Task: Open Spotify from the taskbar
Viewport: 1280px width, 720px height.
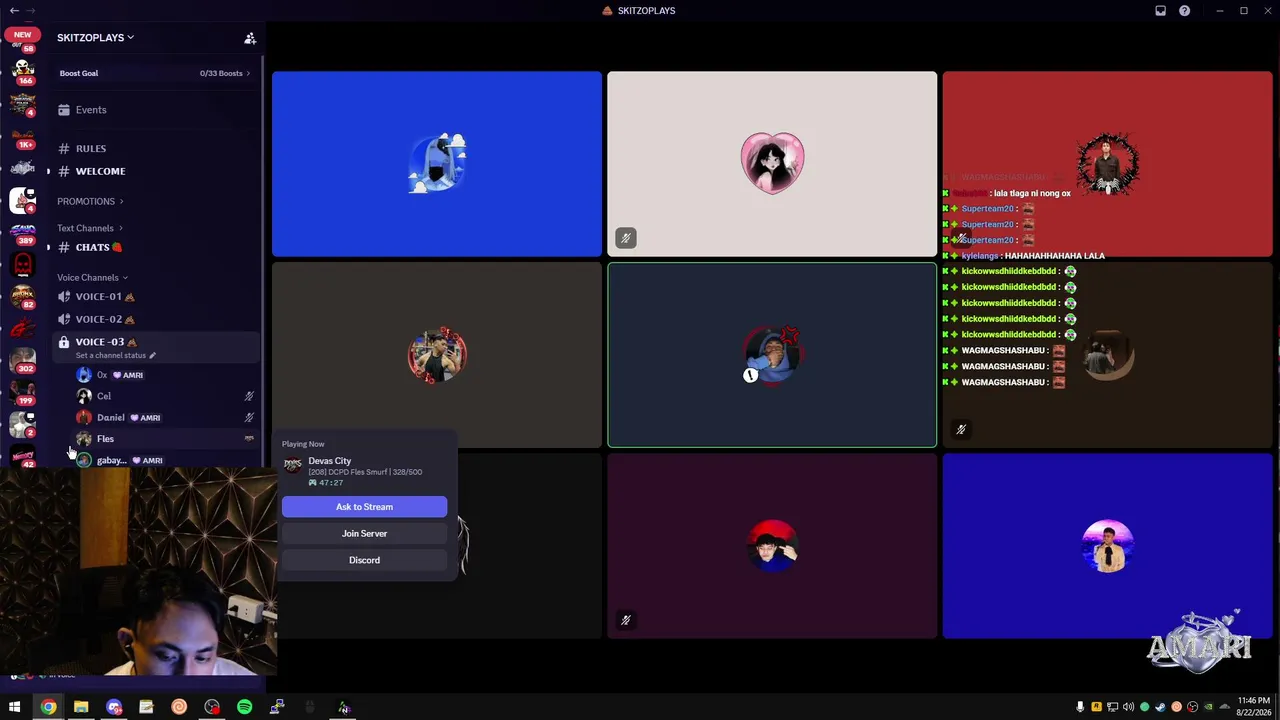Action: 245,708
